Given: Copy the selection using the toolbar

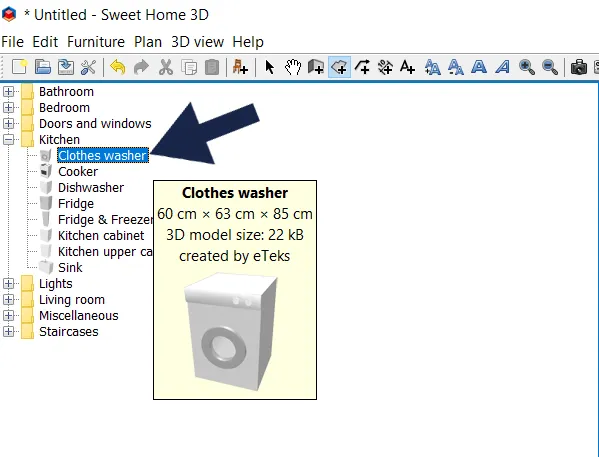Looking at the screenshot, I should [189, 67].
